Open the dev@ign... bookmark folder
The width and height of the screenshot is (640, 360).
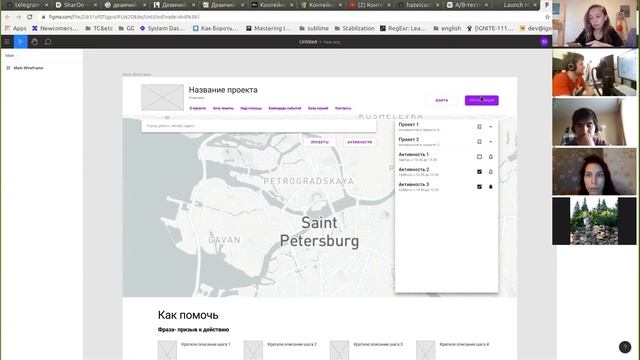536,28
